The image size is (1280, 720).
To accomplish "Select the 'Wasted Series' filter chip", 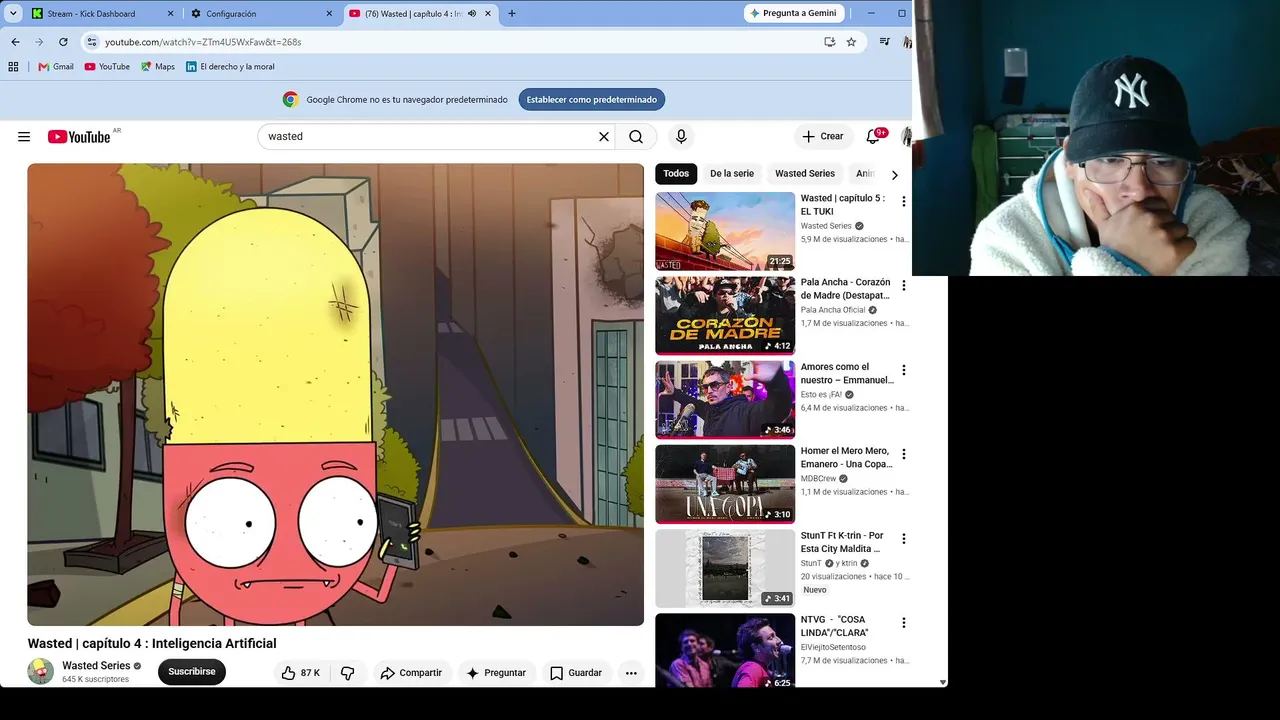I will [805, 174].
